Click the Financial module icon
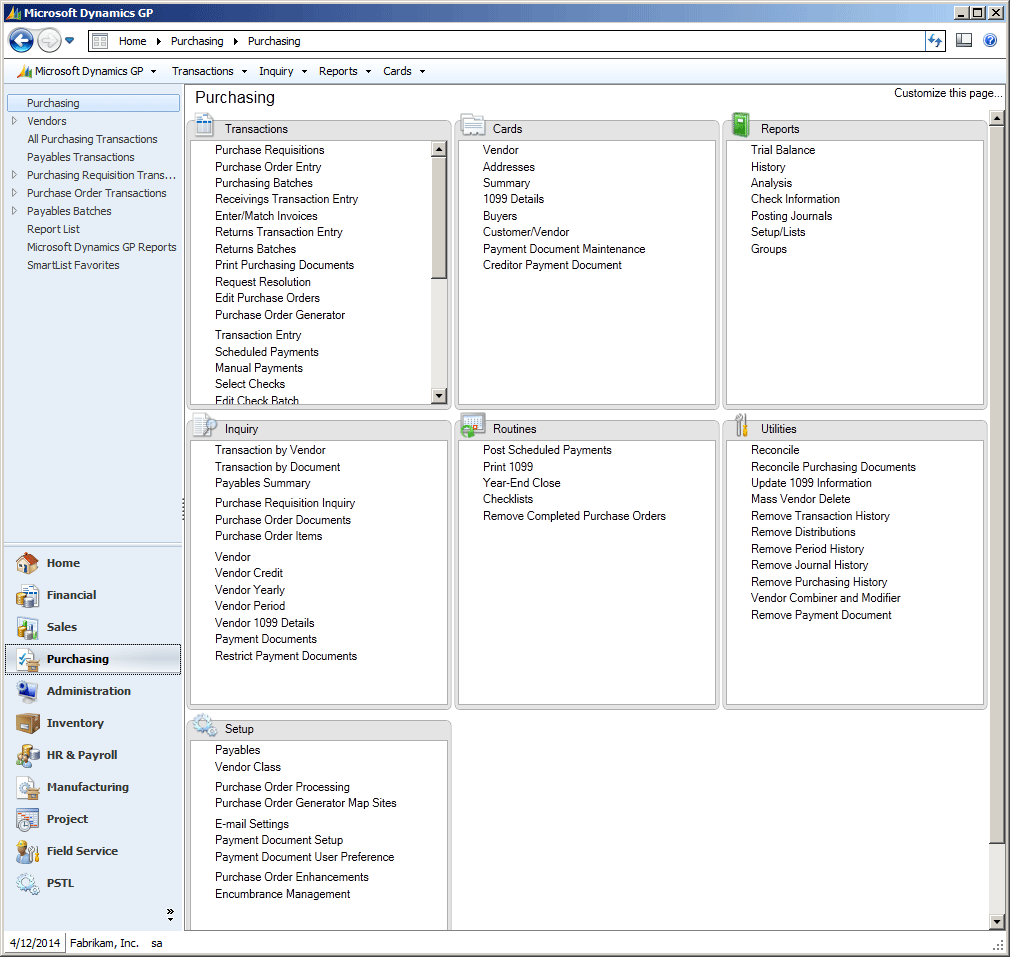1010x957 pixels. click(x=27, y=595)
